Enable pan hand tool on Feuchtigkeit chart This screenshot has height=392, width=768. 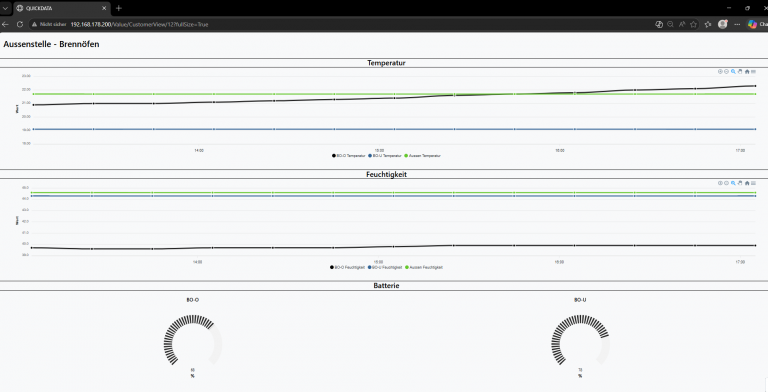[740, 183]
